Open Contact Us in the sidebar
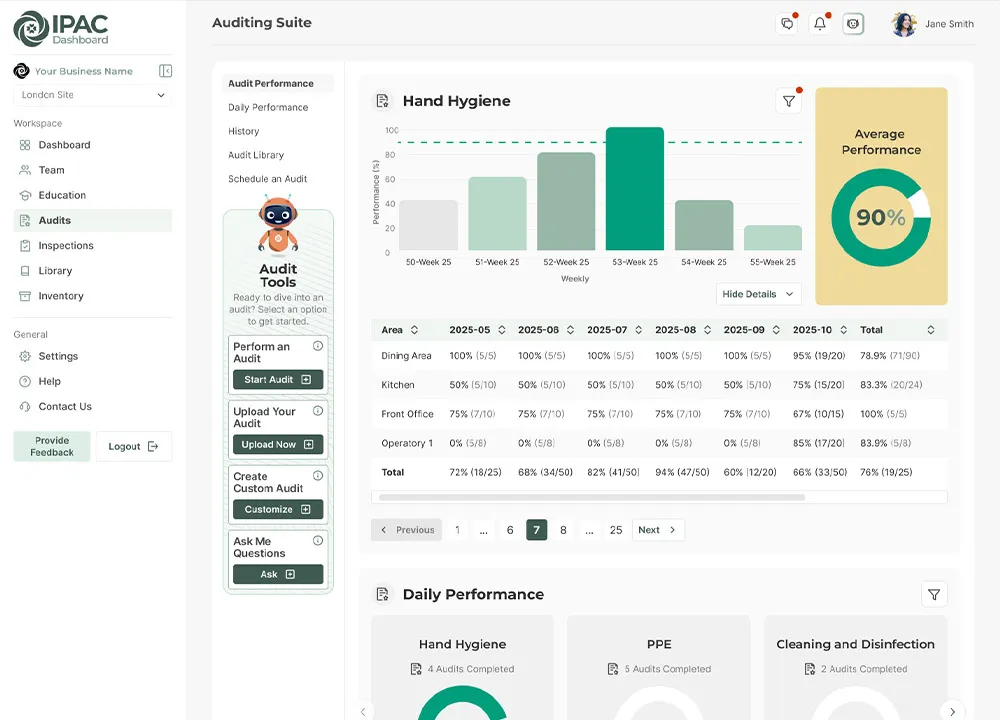The width and height of the screenshot is (1000, 720). click(x=92, y=406)
